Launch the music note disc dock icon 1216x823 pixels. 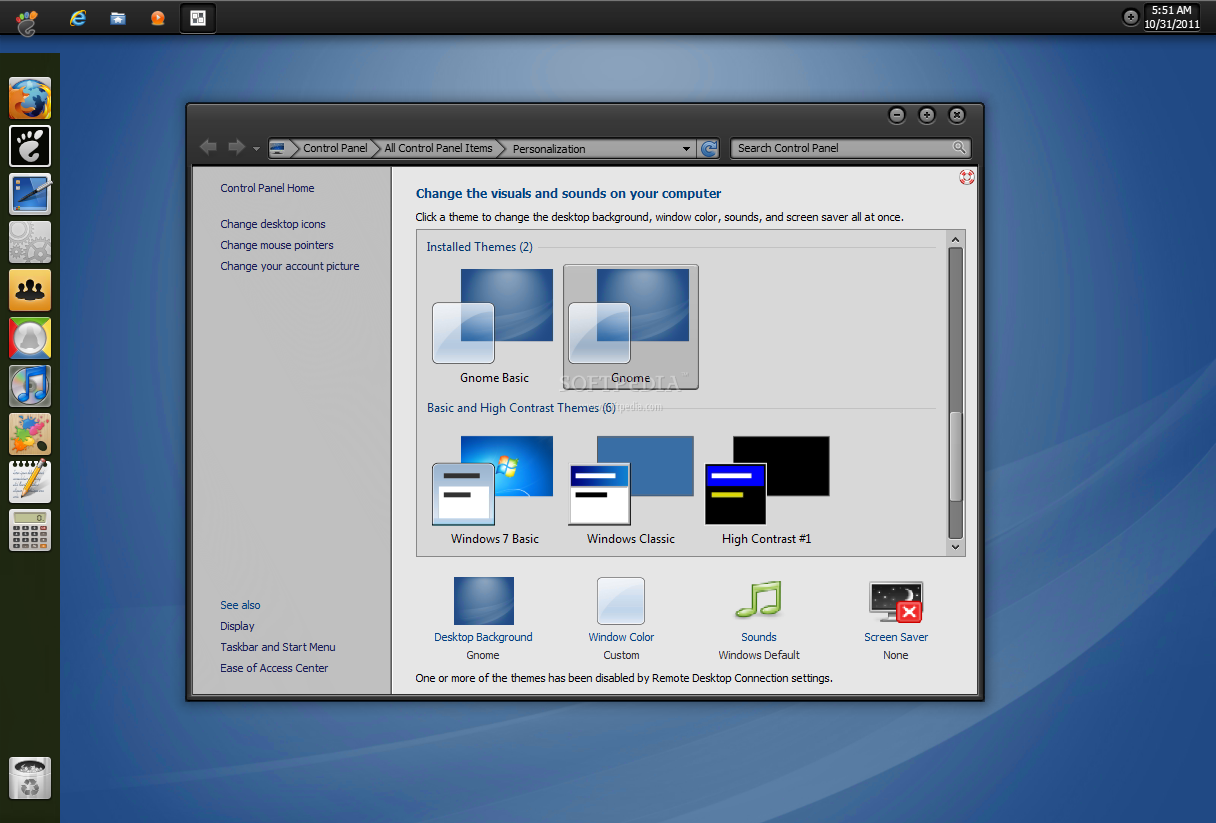[30, 386]
